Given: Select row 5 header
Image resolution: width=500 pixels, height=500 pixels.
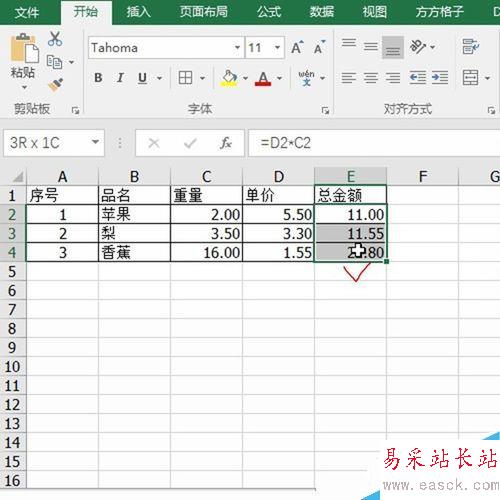Looking at the screenshot, I should 13,271.
